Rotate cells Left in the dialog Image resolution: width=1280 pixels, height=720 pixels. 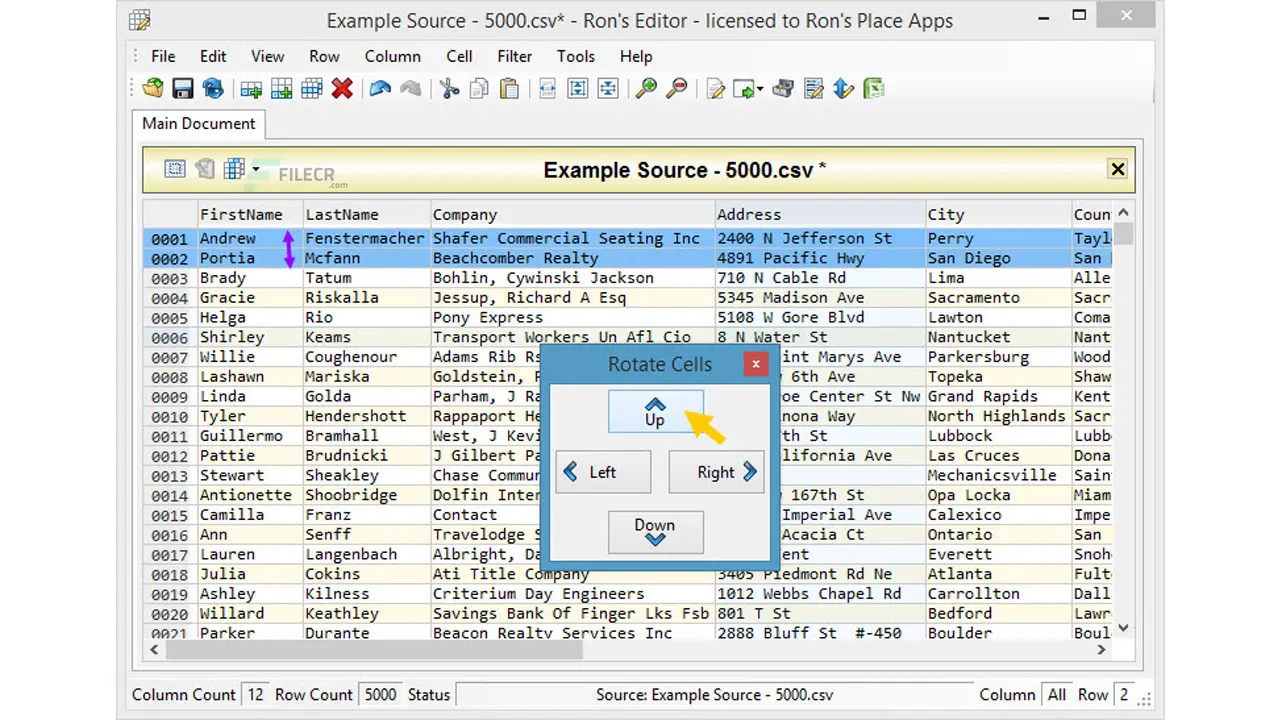pyautogui.click(x=603, y=472)
